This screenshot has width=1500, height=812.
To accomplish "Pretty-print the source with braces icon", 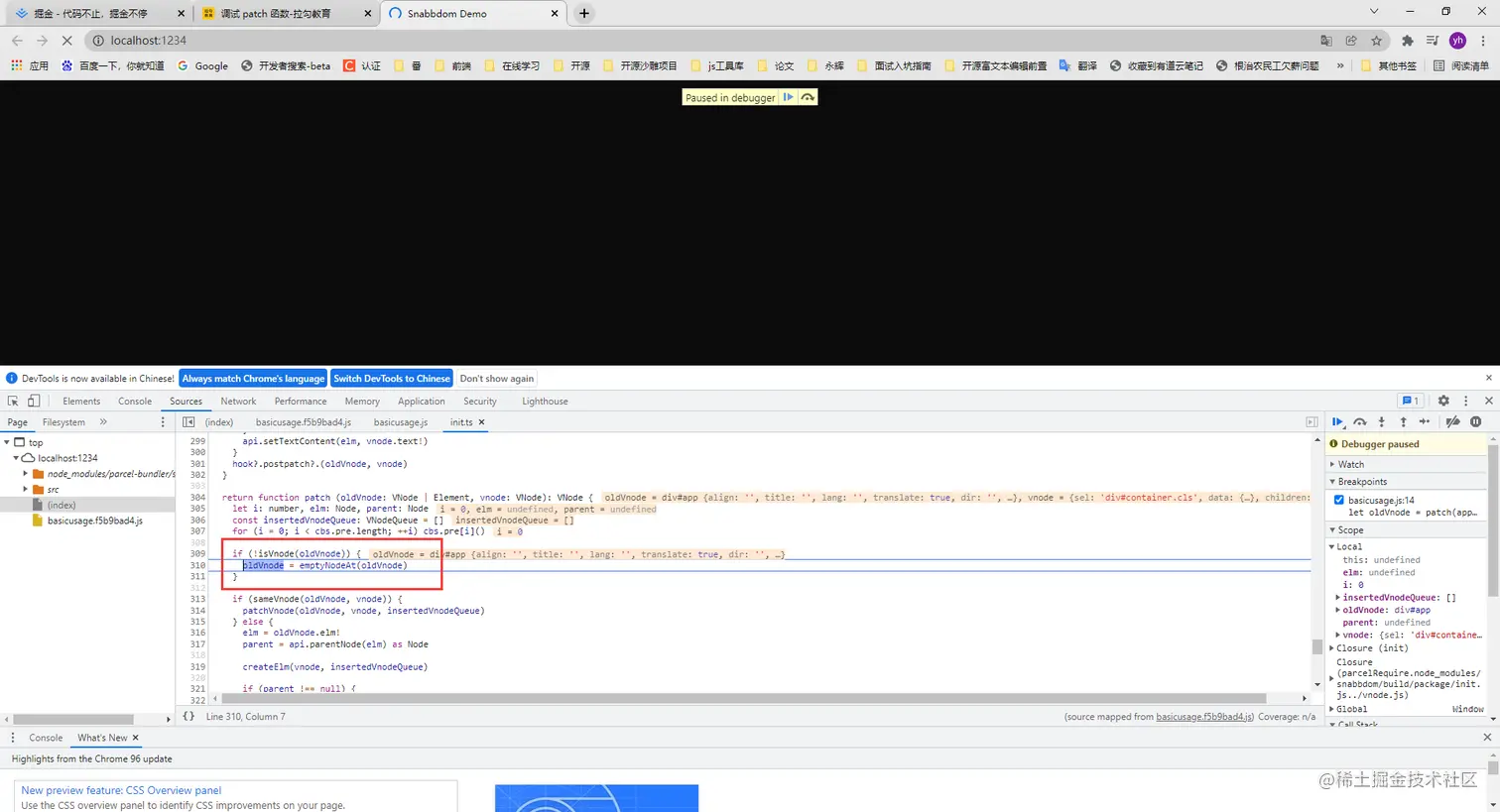I will (188, 716).
